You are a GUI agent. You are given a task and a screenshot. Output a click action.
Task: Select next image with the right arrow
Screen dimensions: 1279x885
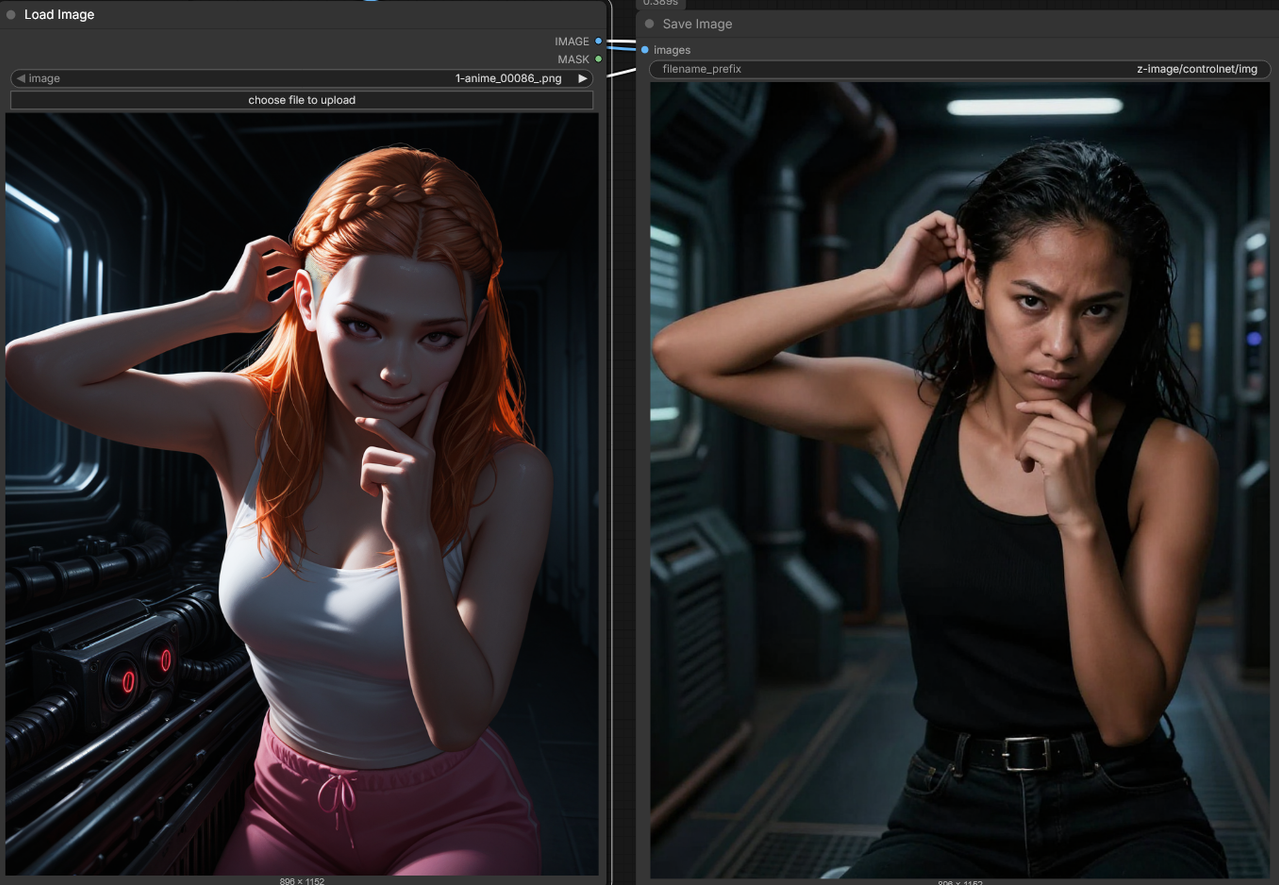[582, 78]
